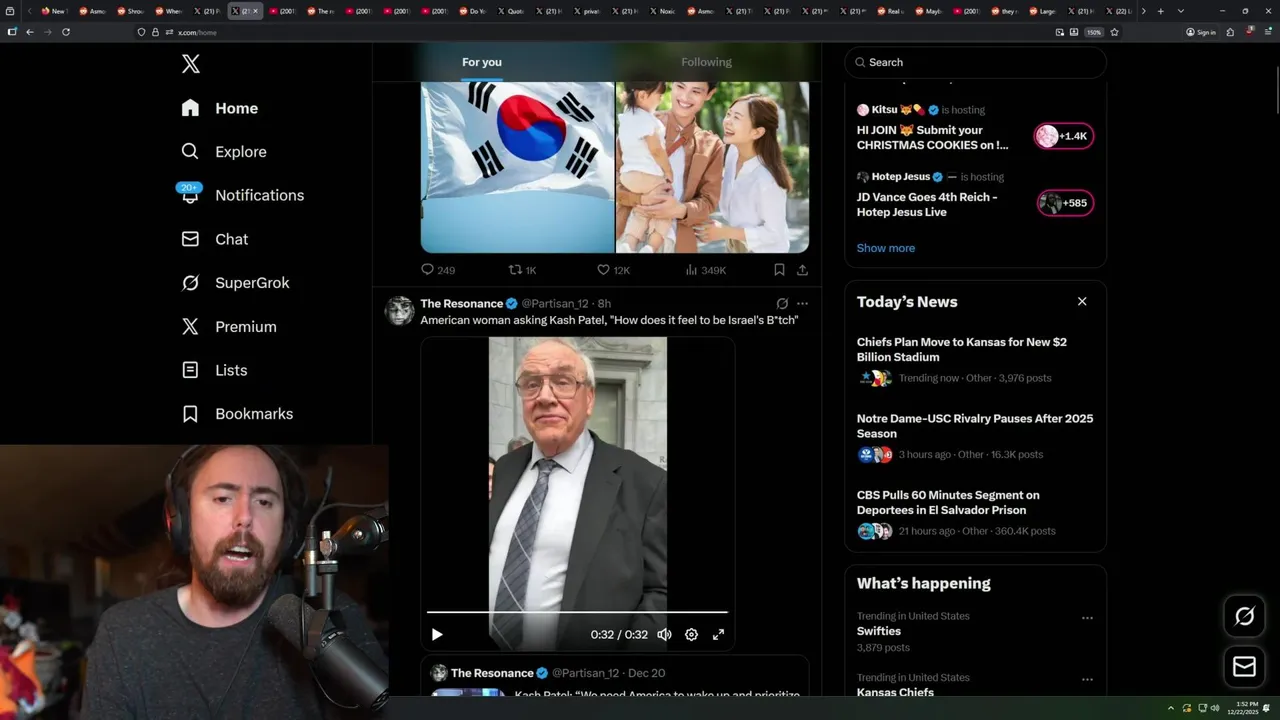Open family photo image in post

click(712, 167)
